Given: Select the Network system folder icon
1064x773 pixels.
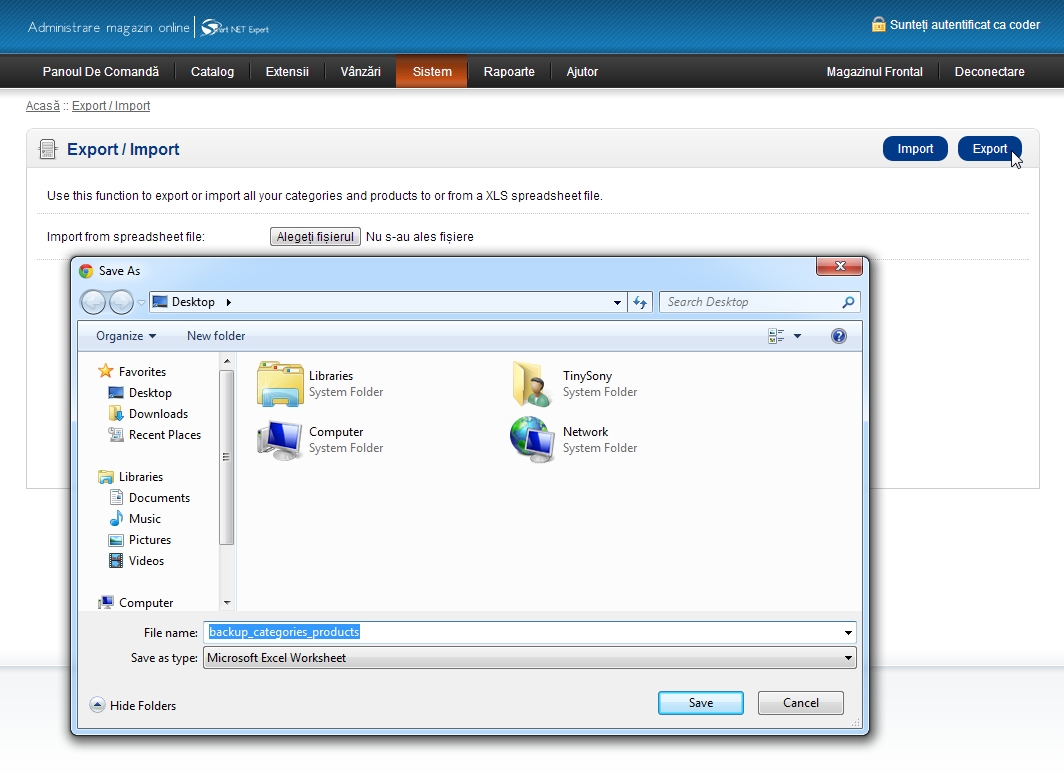Looking at the screenshot, I should coord(532,440).
